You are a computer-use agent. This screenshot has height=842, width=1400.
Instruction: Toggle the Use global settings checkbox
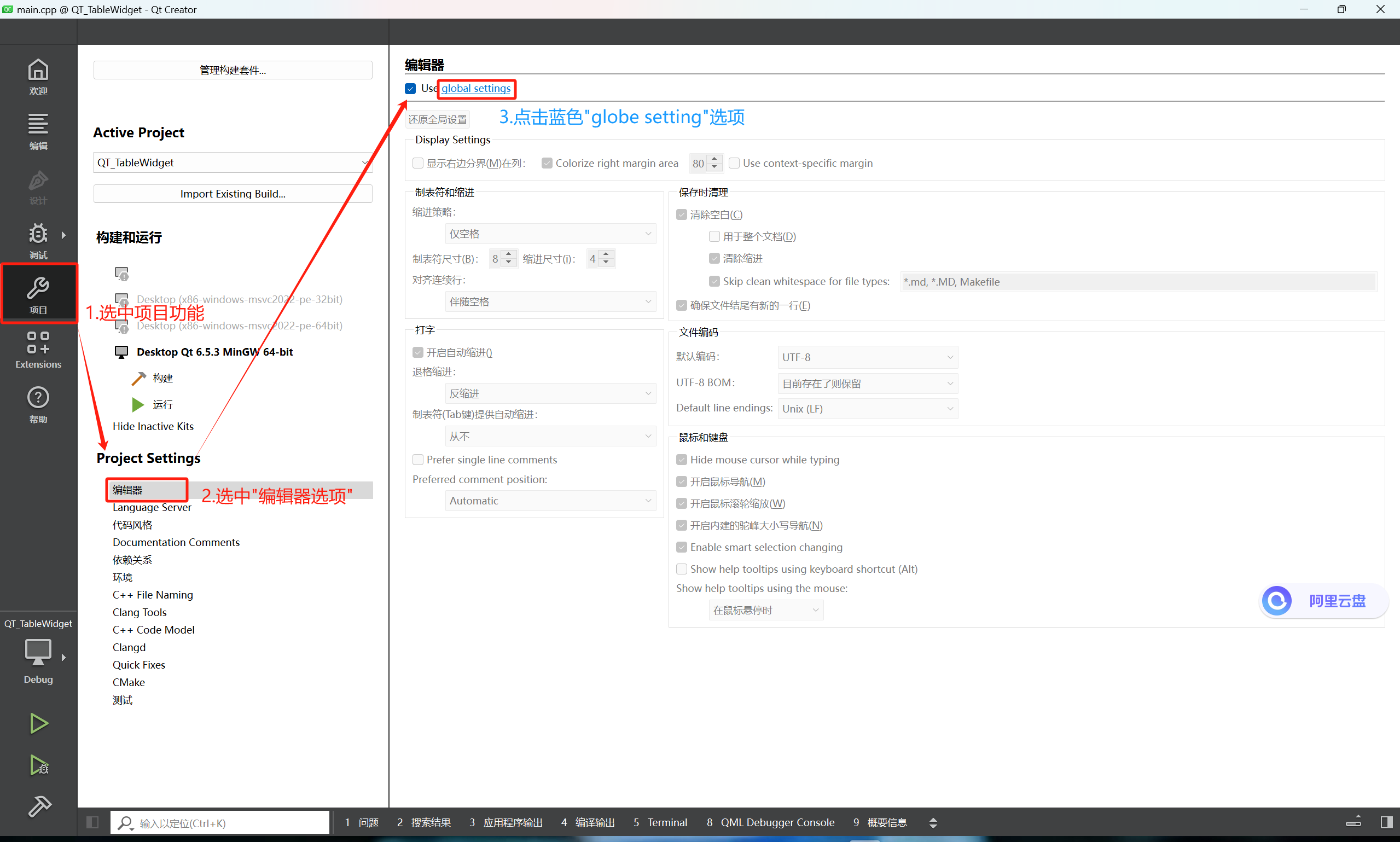410,89
